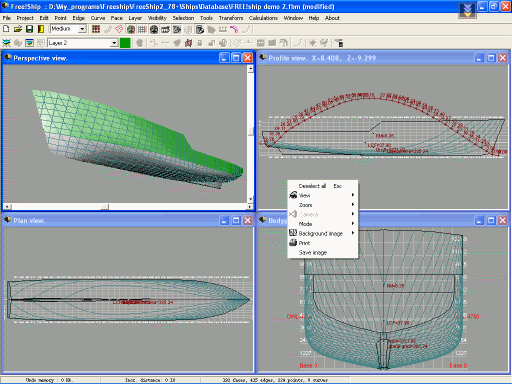This screenshot has width=512, height=384.
Task: Open the Project menu
Action: coord(25,18)
